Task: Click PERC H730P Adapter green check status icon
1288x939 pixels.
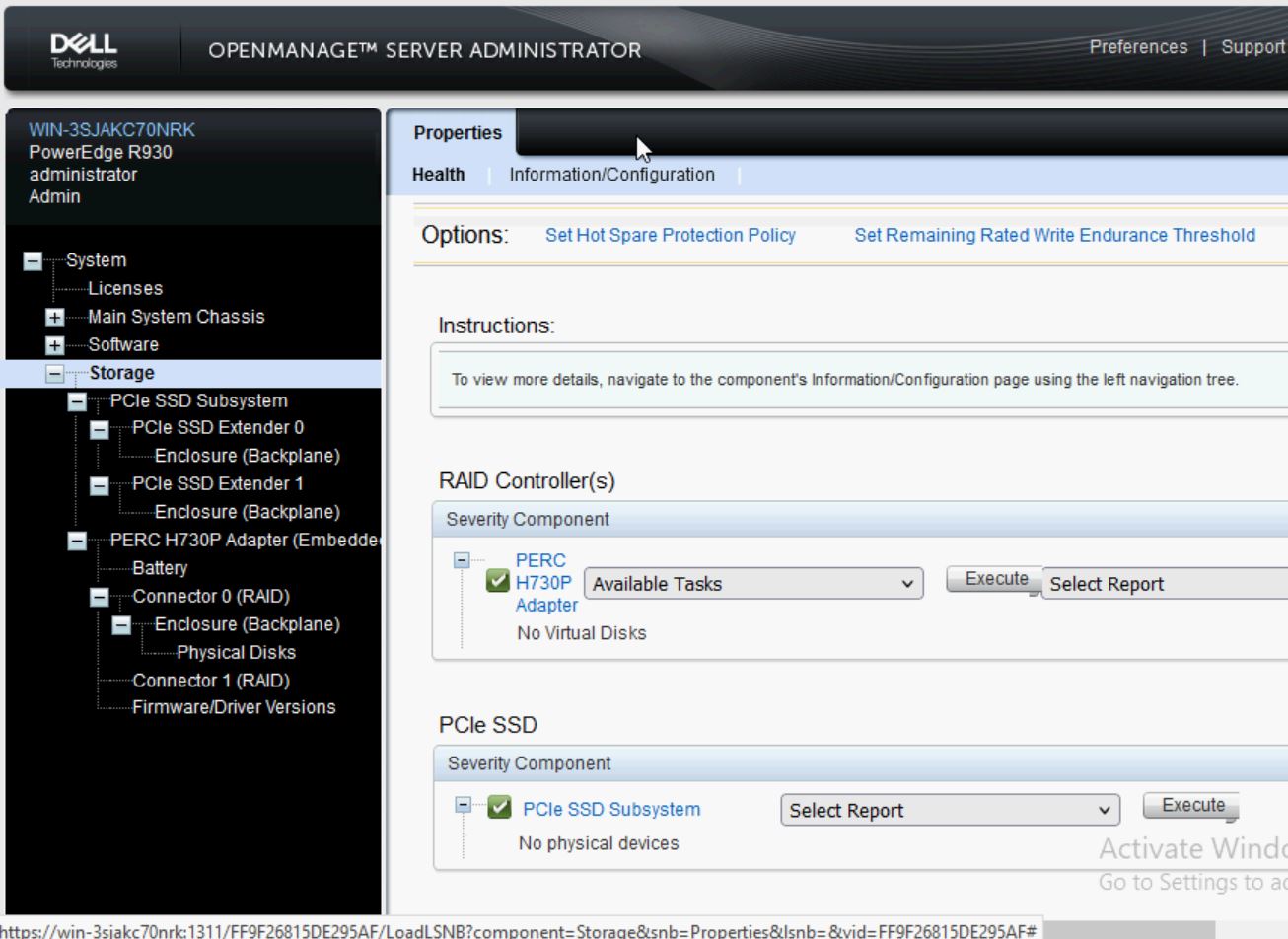Action: pos(498,583)
